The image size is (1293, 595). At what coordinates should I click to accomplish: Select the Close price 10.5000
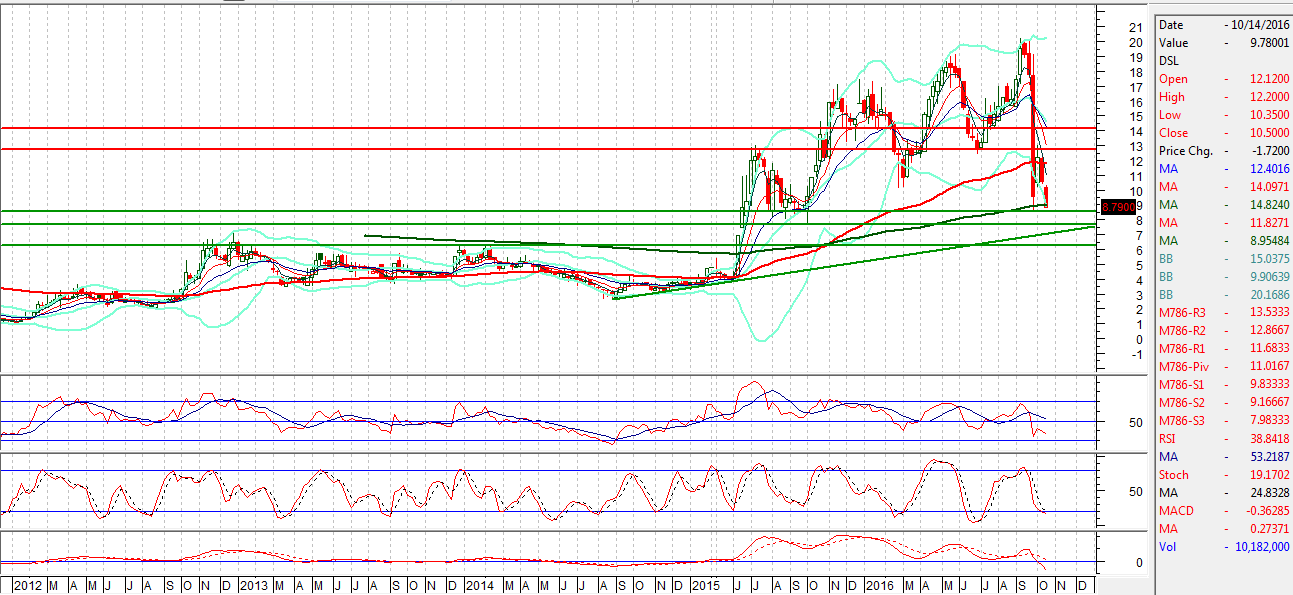pyautogui.click(x=1268, y=133)
